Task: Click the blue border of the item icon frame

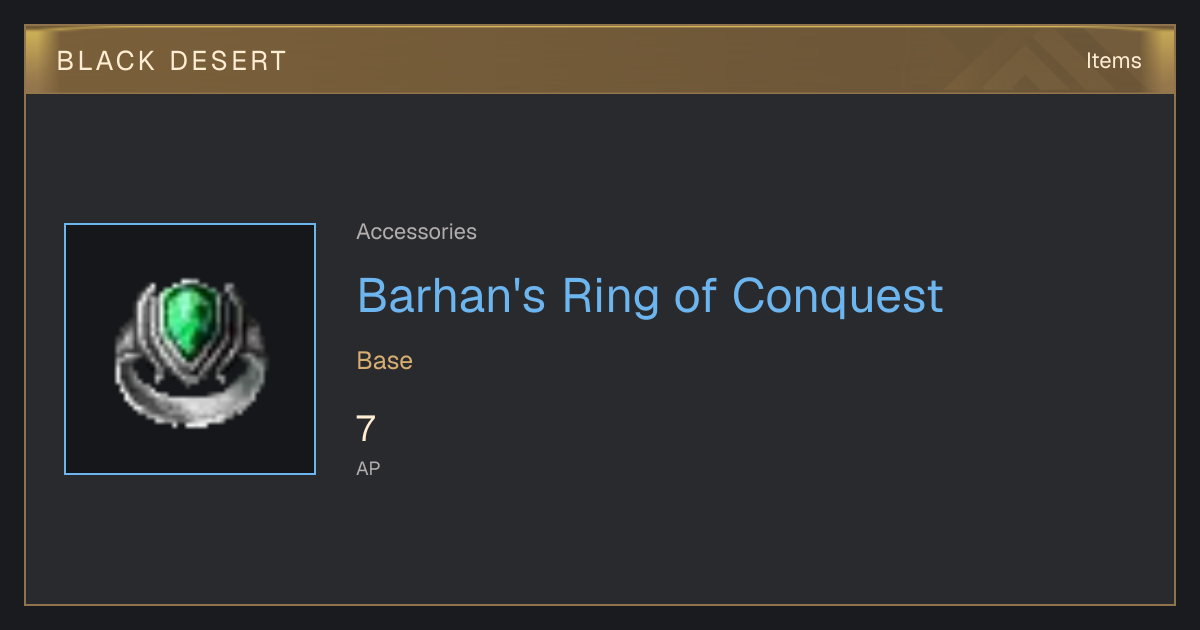Action: [65, 349]
